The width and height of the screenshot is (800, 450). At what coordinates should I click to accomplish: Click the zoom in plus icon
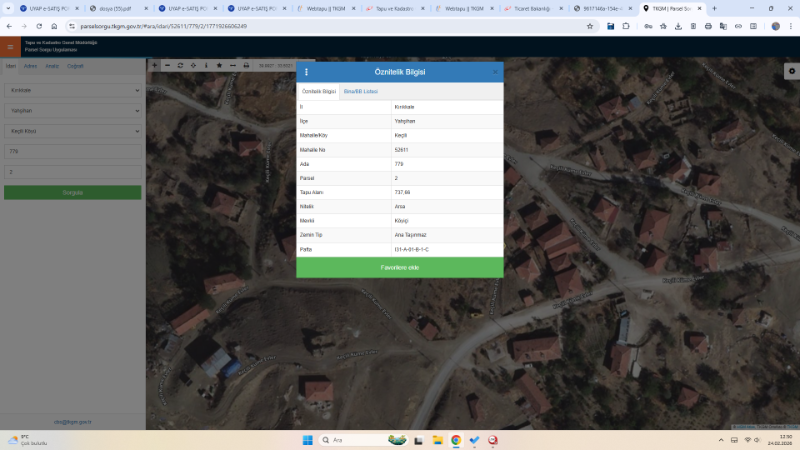coord(154,65)
